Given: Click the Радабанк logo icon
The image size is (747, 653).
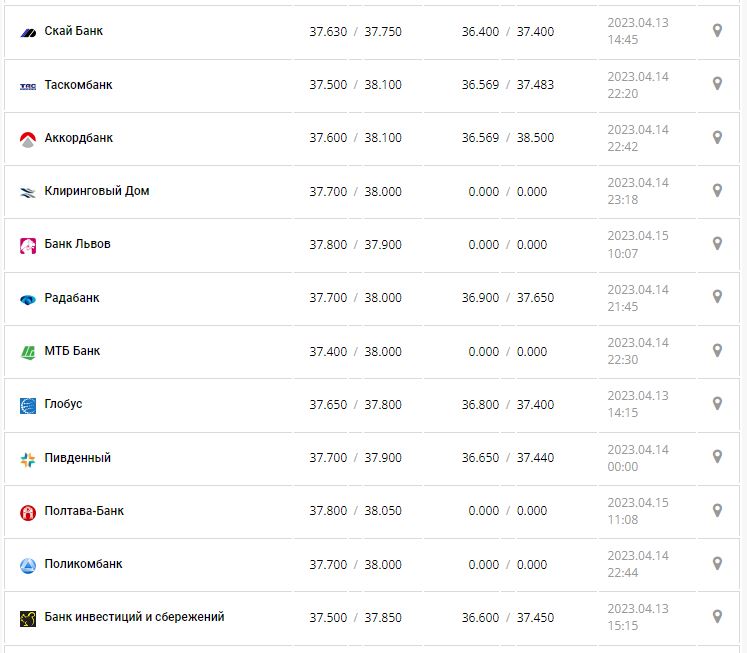Looking at the screenshot, I should (28, 299).
